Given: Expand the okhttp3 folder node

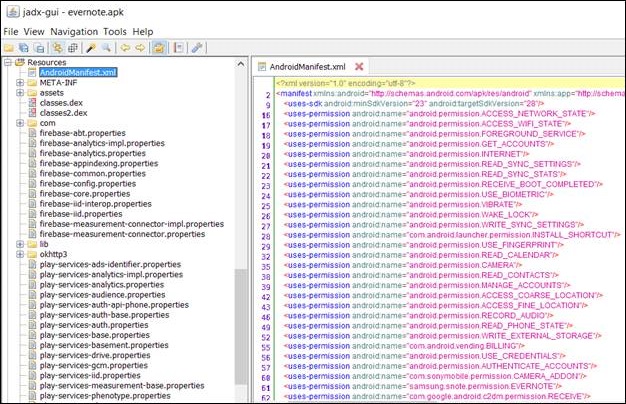Looking at the screenshot, I should pos(20,254).
